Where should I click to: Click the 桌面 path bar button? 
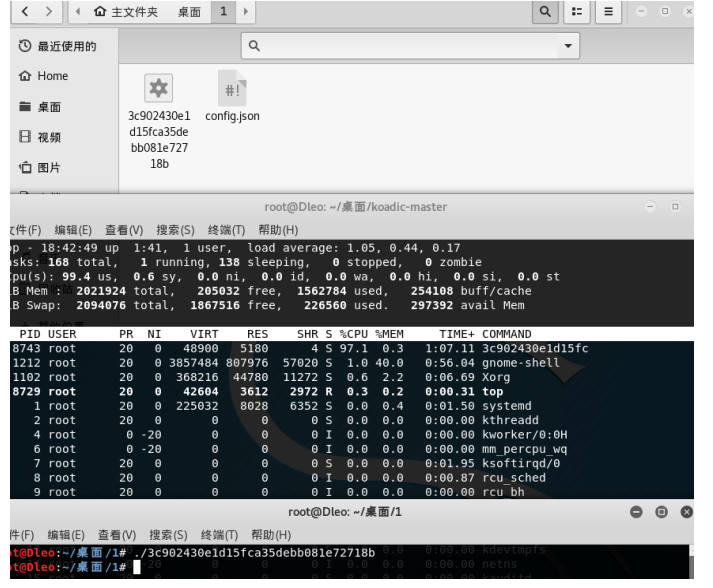(189, 12)
